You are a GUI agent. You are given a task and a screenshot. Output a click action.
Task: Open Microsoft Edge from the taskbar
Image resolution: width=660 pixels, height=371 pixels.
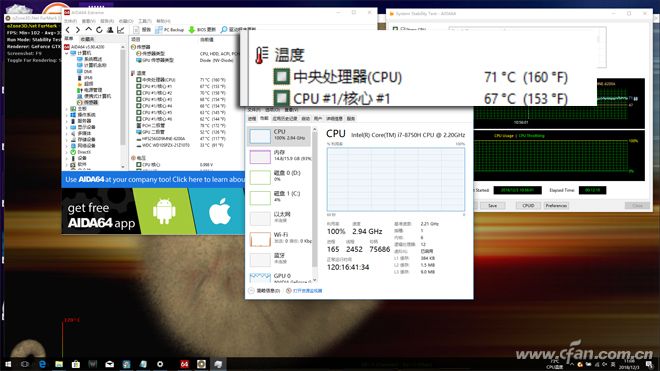click(x=42, y=364)
